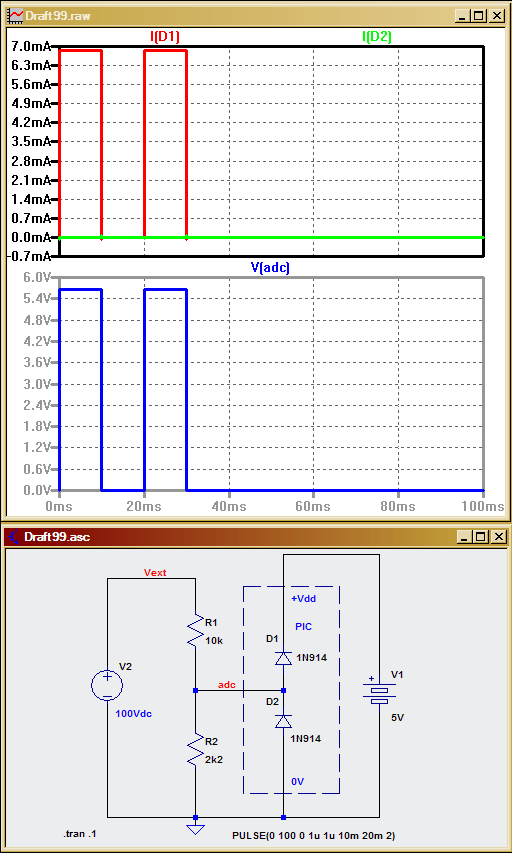The width and height of the screenshot is (512, 853).
Task: Minimize the Draft99.asc schematic window
Action: tap(463, 537)
